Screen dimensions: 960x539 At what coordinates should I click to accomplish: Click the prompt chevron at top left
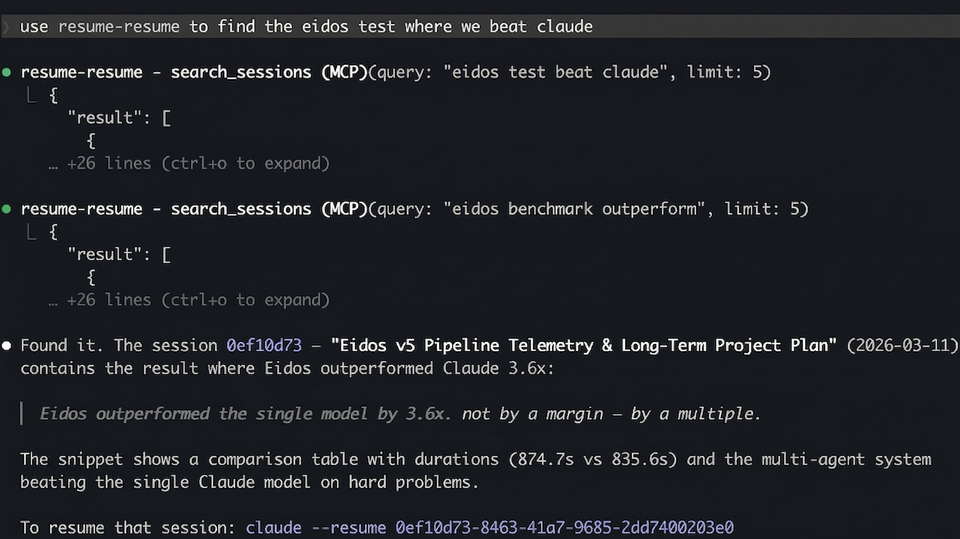8,27
